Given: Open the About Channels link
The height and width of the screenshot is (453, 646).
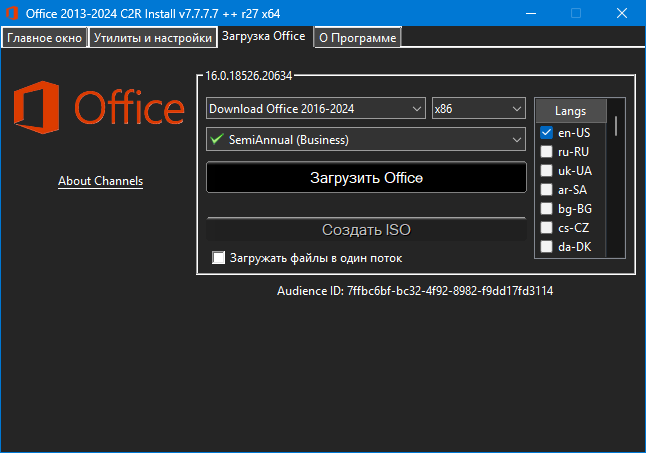Looking at the screenshot, I should [100, 181].
